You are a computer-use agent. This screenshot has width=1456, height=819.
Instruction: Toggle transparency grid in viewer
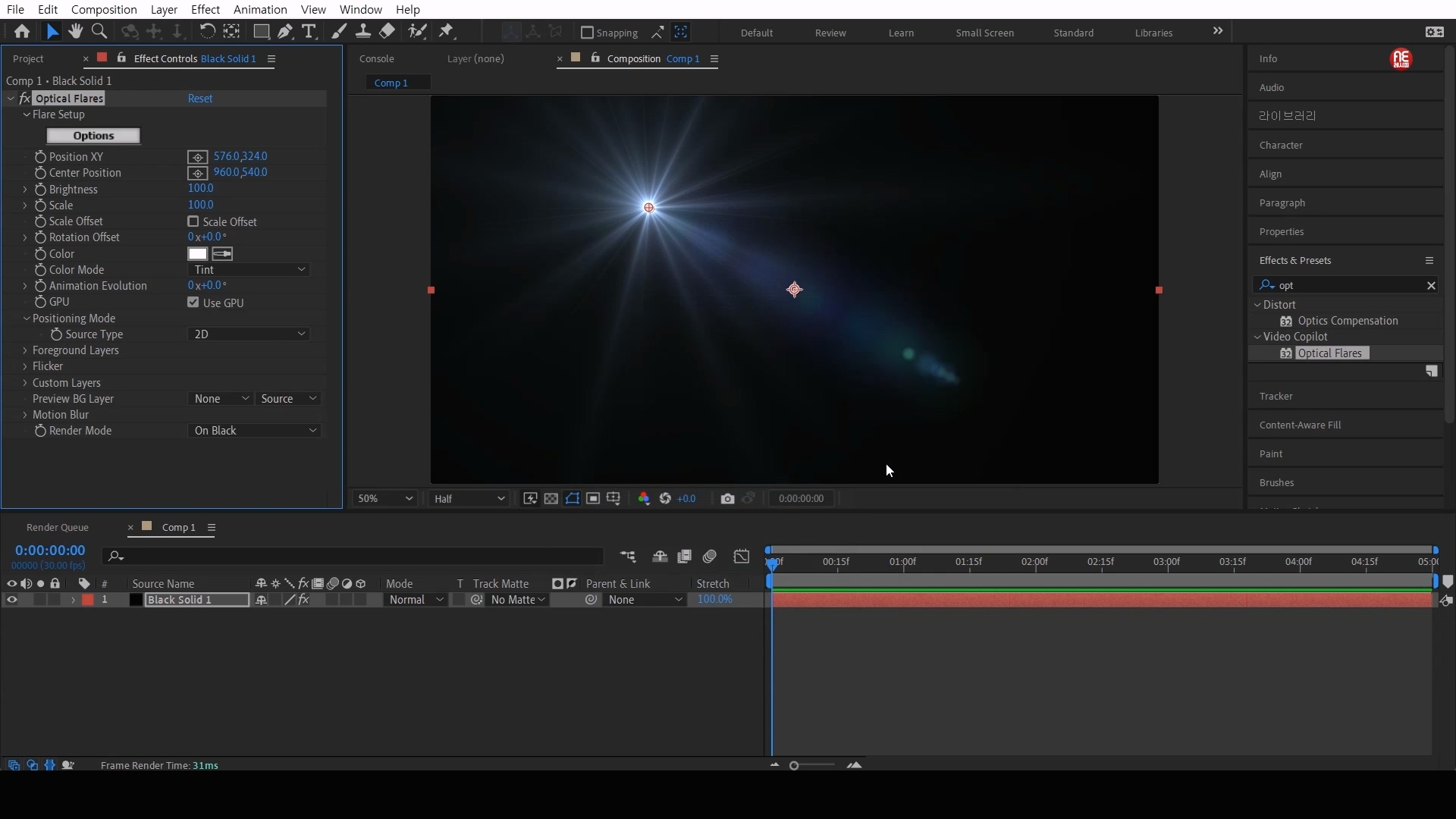(551, 498)
